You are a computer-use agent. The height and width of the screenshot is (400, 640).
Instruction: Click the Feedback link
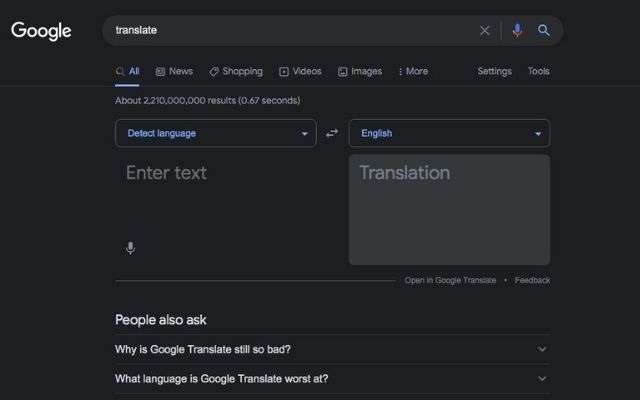(532, 280)
